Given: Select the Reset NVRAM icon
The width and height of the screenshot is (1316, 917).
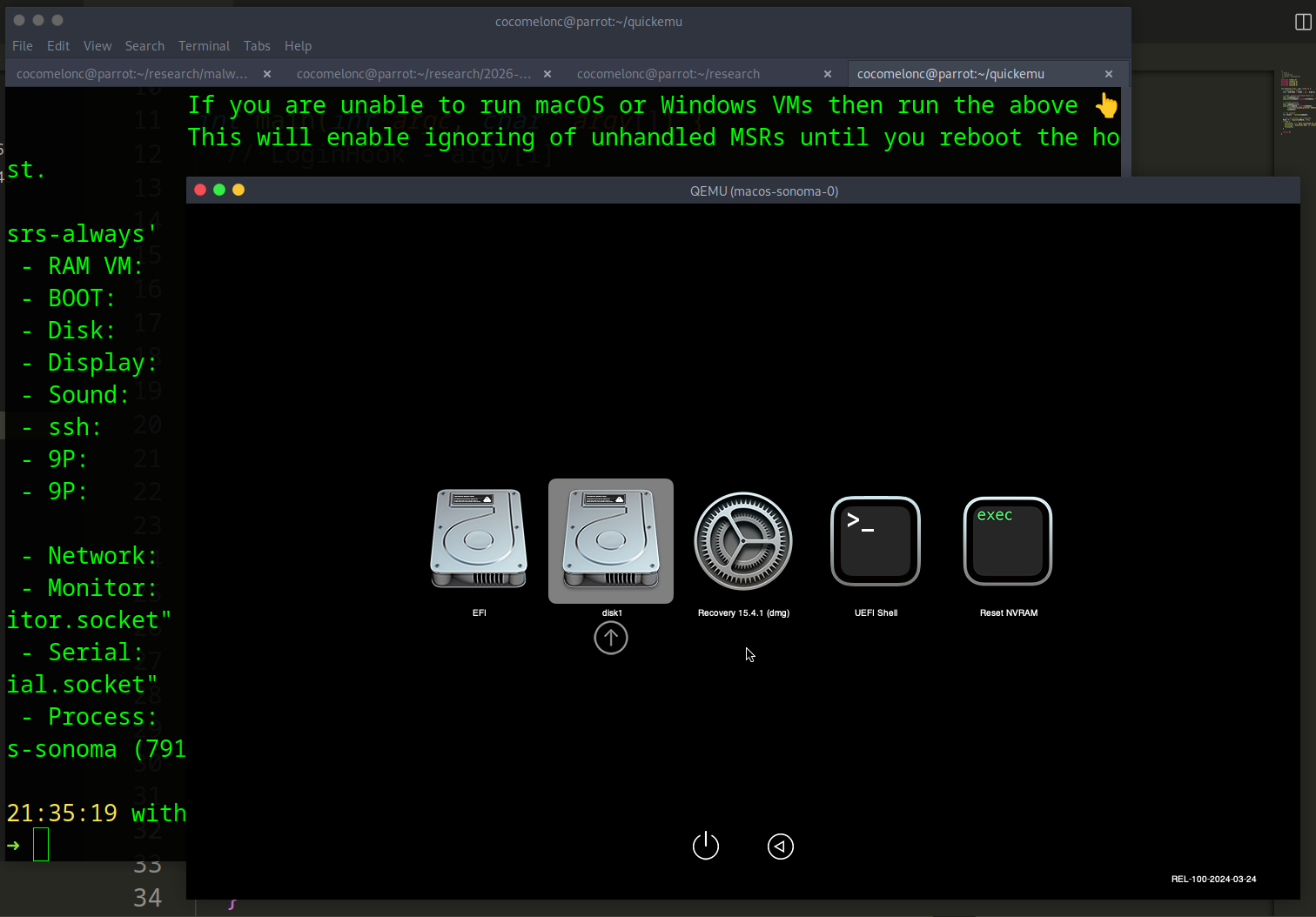Looking at the screenshot, I should (1007, 539).
